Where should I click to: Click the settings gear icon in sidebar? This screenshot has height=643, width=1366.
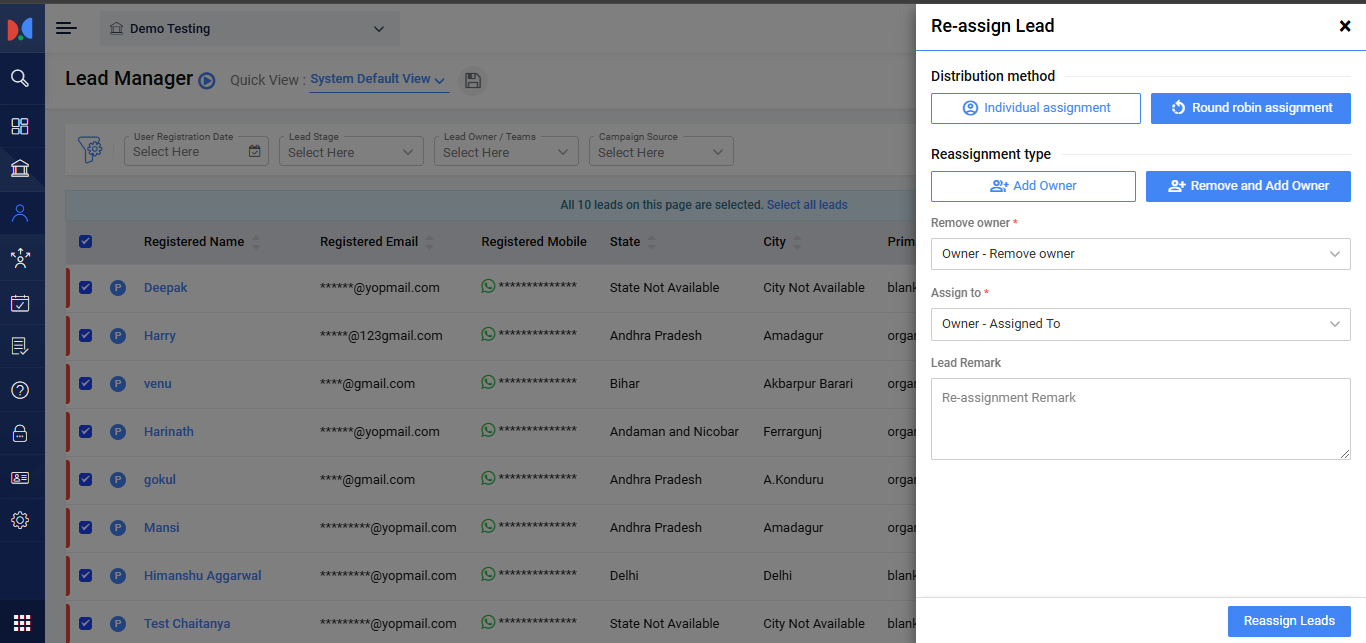(20, 520)
